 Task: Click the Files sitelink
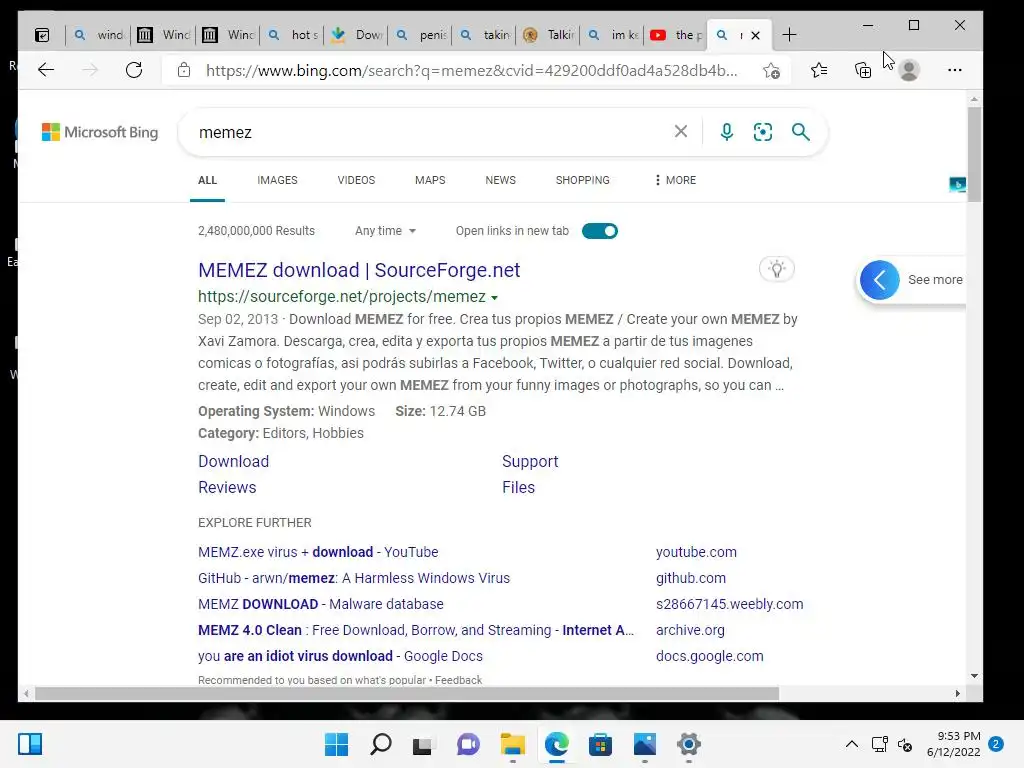pyautogui.click(x=518, y=487)
